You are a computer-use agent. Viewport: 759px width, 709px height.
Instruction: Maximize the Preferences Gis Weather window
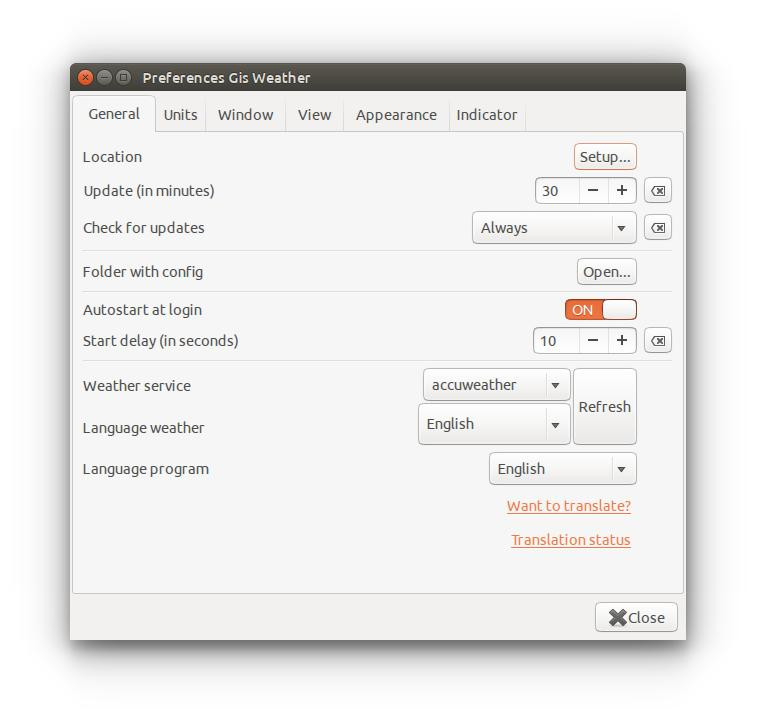(x=124, y=77)
